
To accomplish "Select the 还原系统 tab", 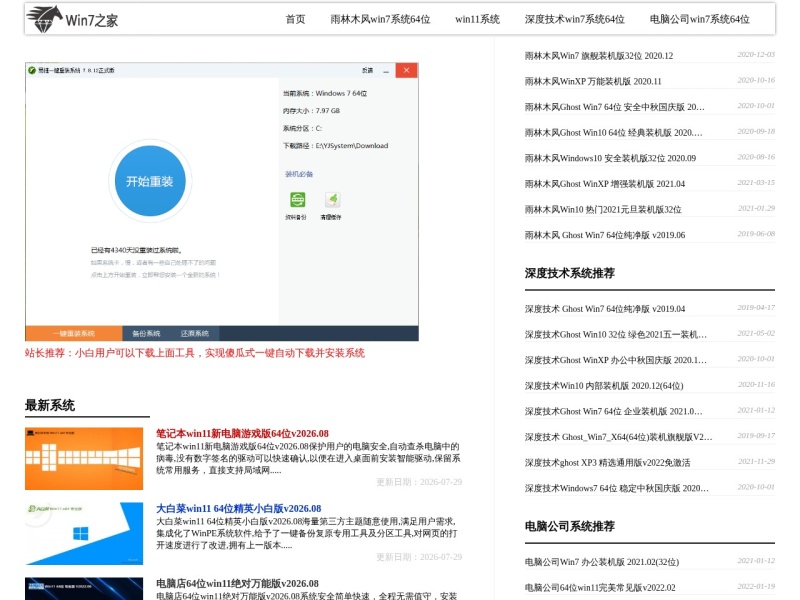I will coord(195,333).
